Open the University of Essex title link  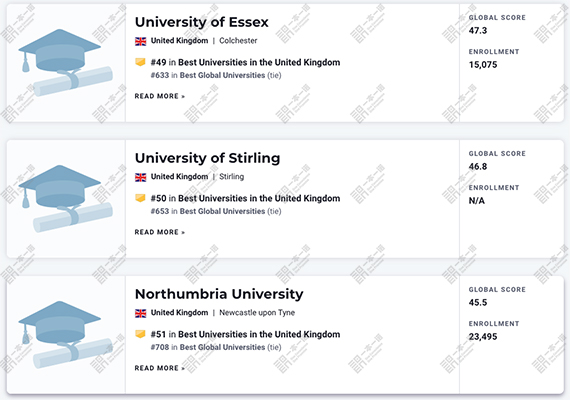tap(201, 22)
